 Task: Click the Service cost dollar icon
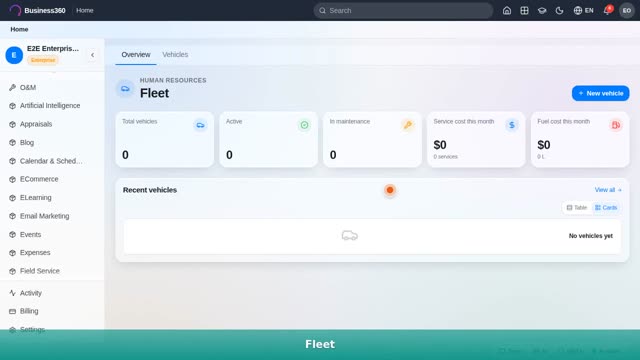tap(512, 125)
